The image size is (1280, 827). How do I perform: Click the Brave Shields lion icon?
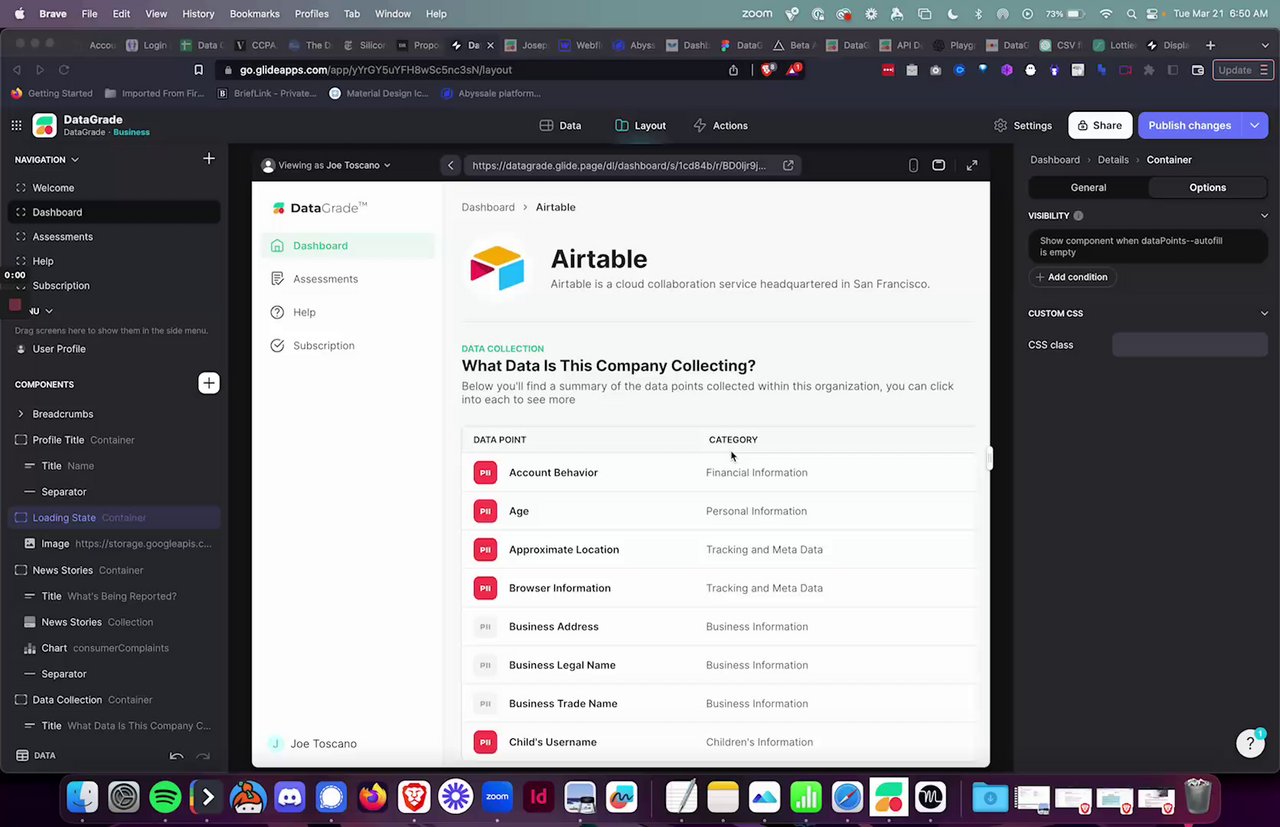[768, 70]
